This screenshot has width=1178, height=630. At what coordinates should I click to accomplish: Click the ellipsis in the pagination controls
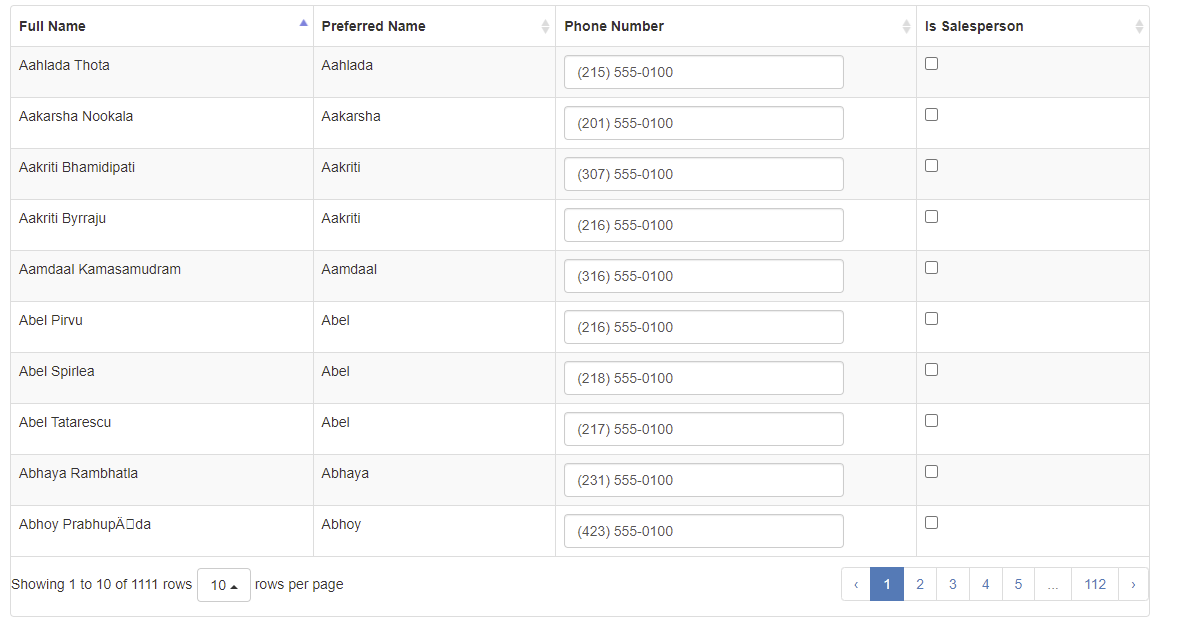[1052, 584]
